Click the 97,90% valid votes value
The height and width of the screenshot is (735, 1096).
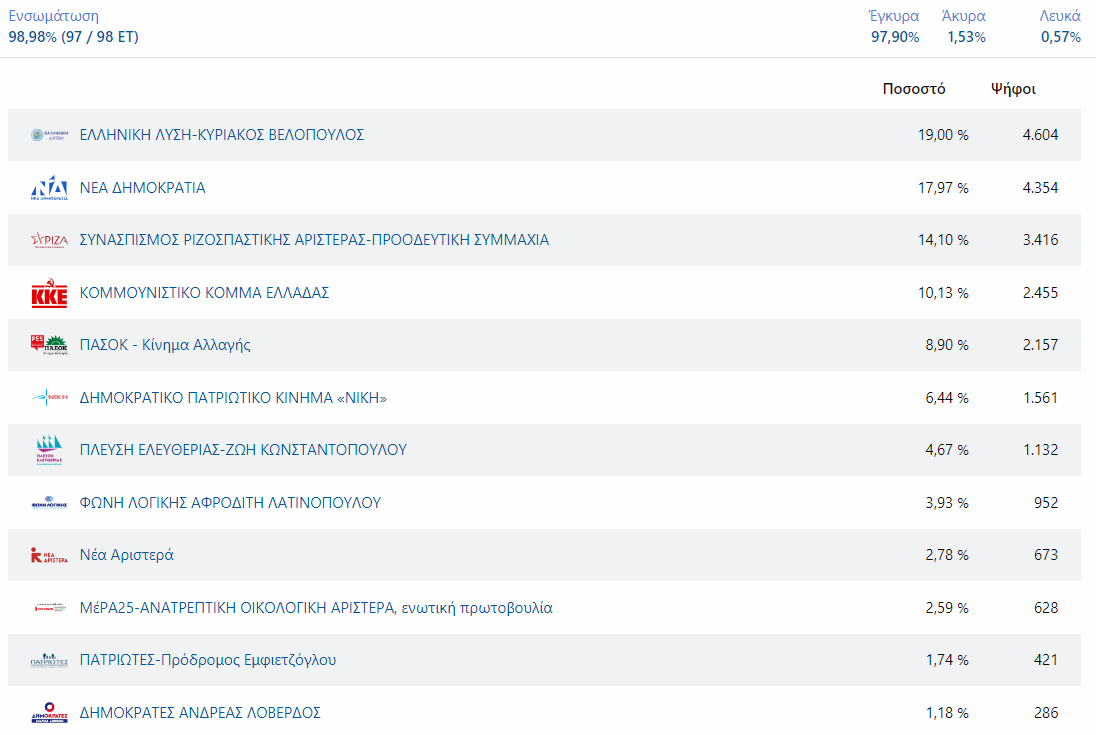pos(895,37)
